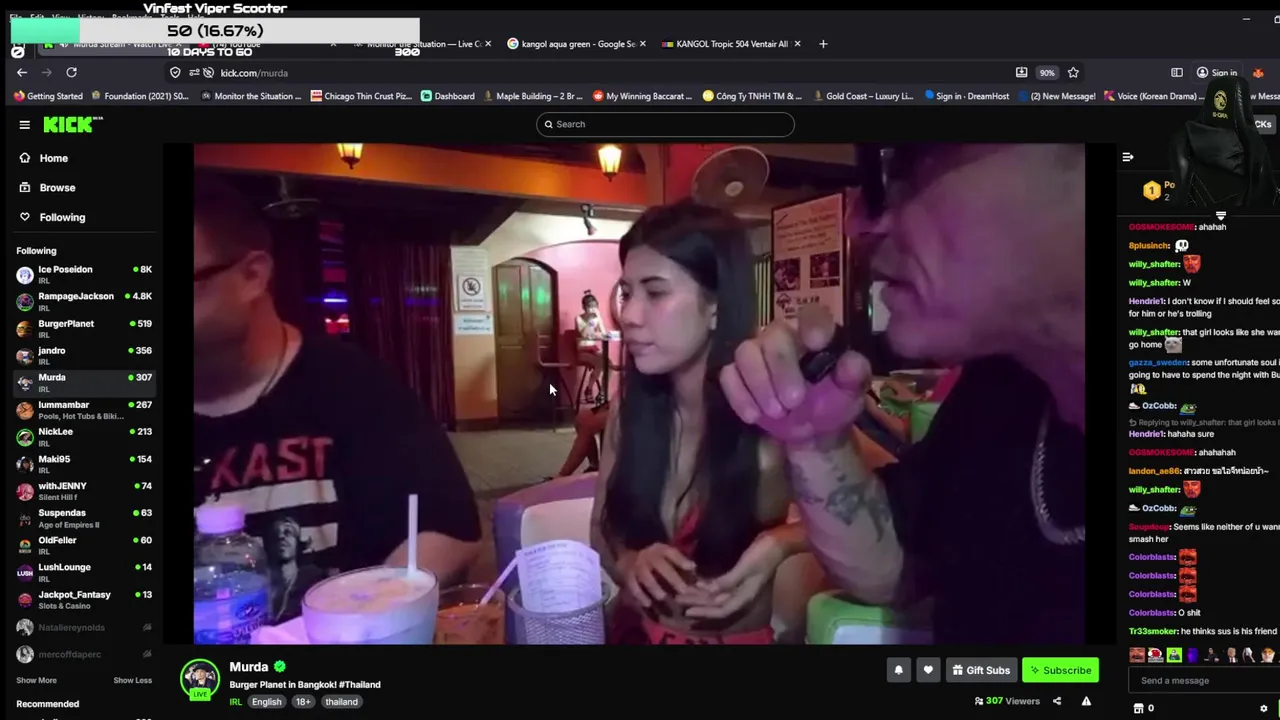Open Browse in the sidebar

click(x=57, y=187)
